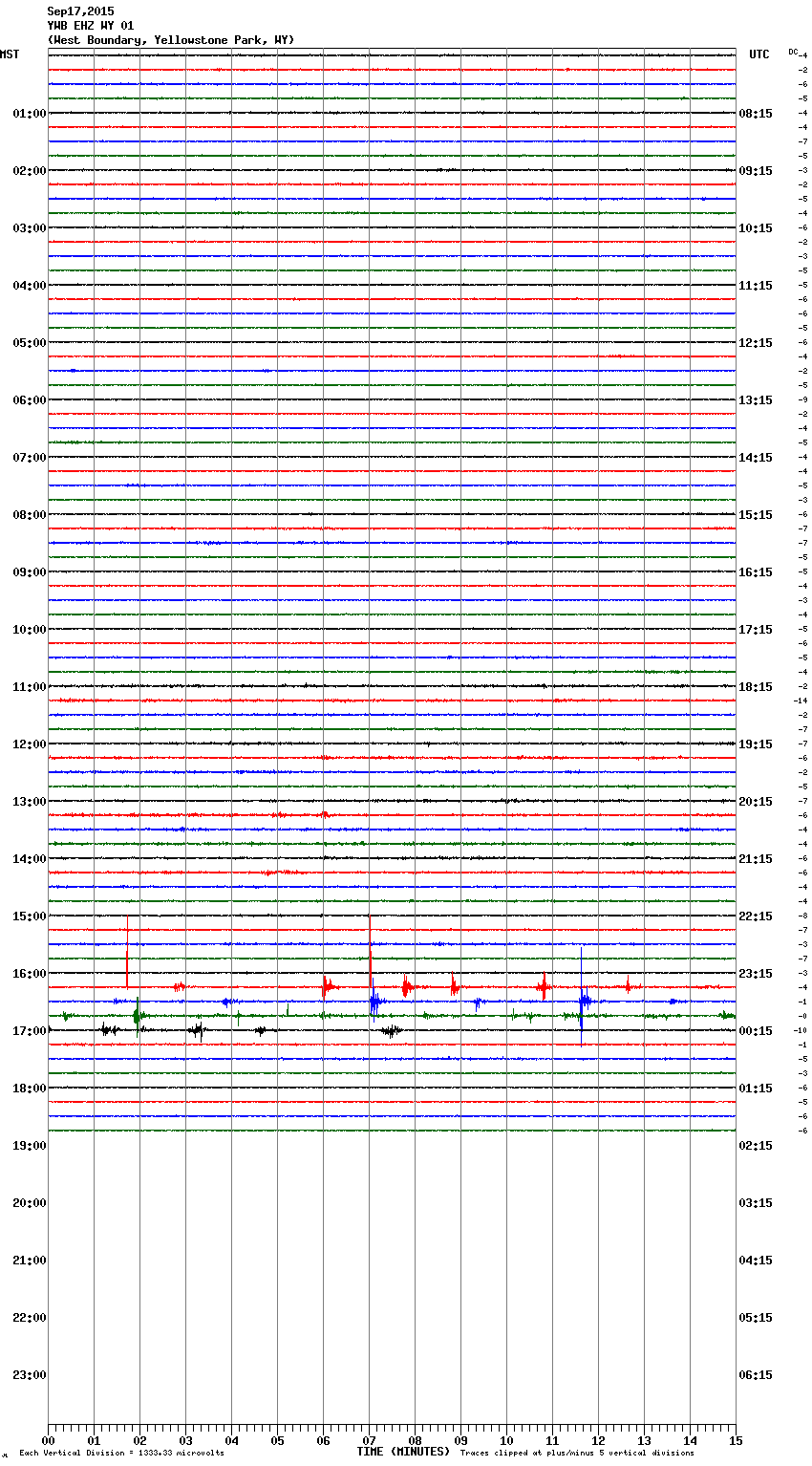Click the 14:15 UTC row label

click(756, 458)
